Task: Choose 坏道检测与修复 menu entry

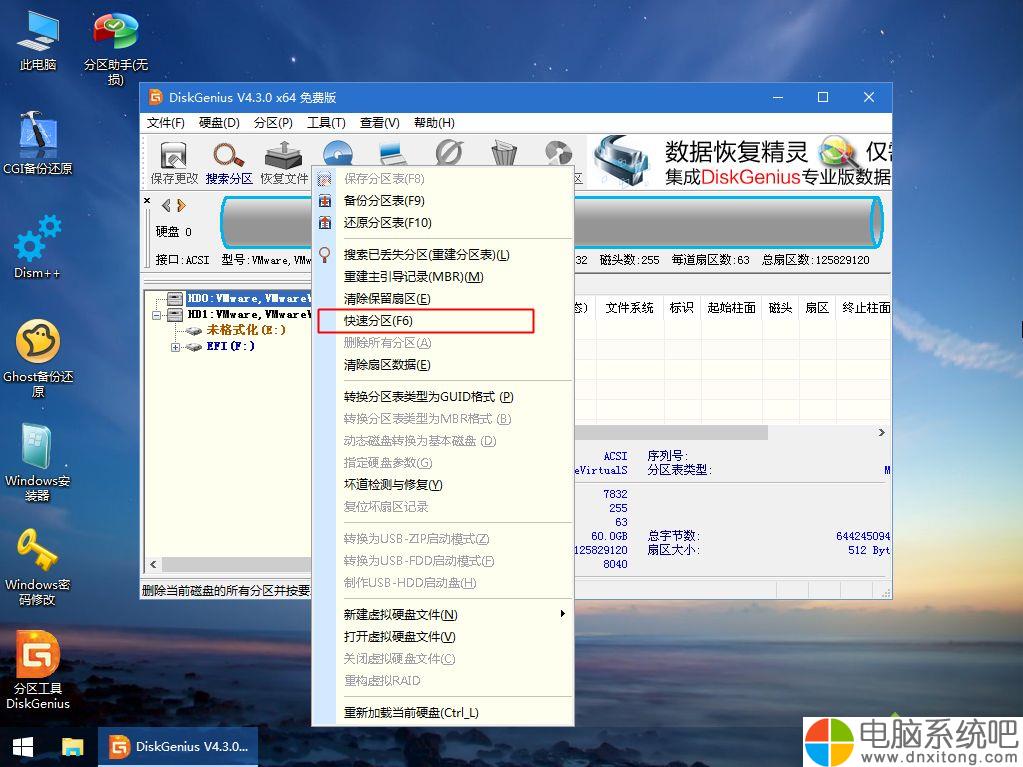Action: (x=443, y=485)
